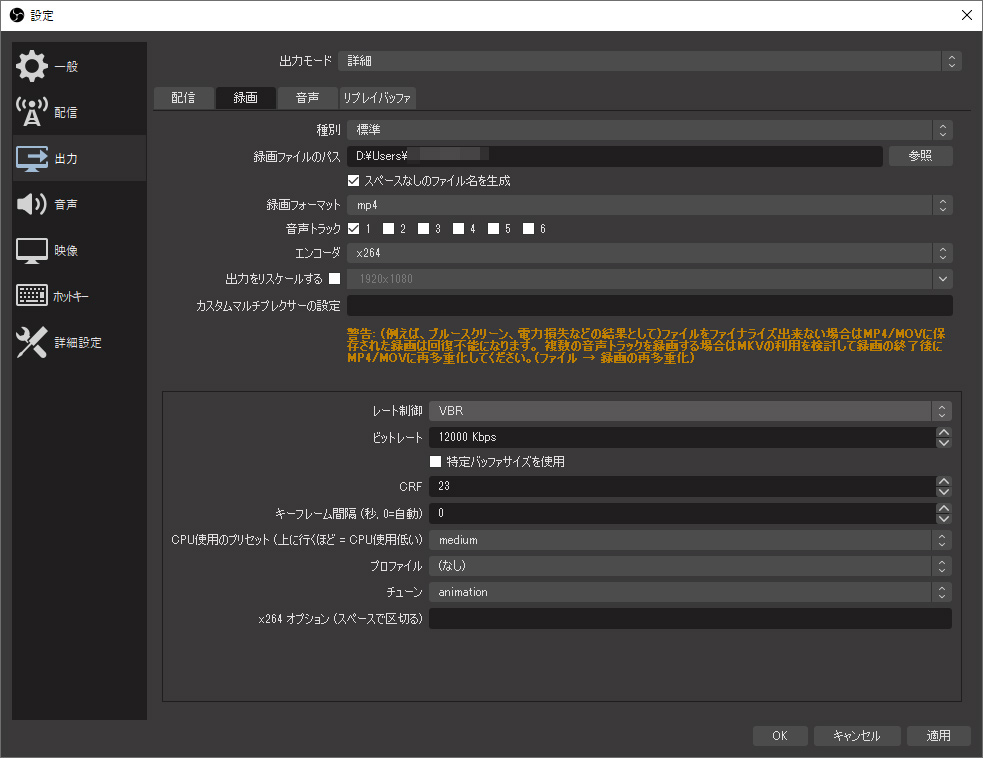This screenshot has height=758, width=983.
Task: Enable audio track 2 checkbox
Action: click(x=389, y=229)
